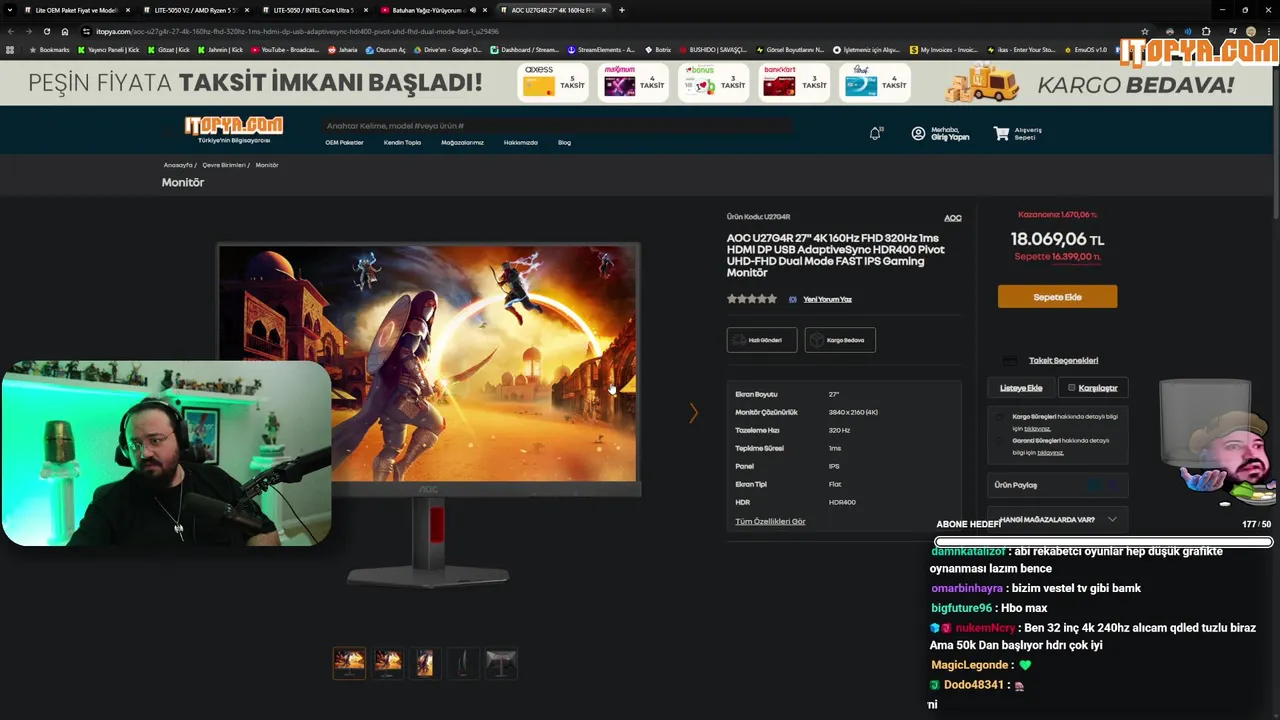
Task: Open Tüm Özellikleri Gör link
Action: pyautogui.click(x=770, y=521)
